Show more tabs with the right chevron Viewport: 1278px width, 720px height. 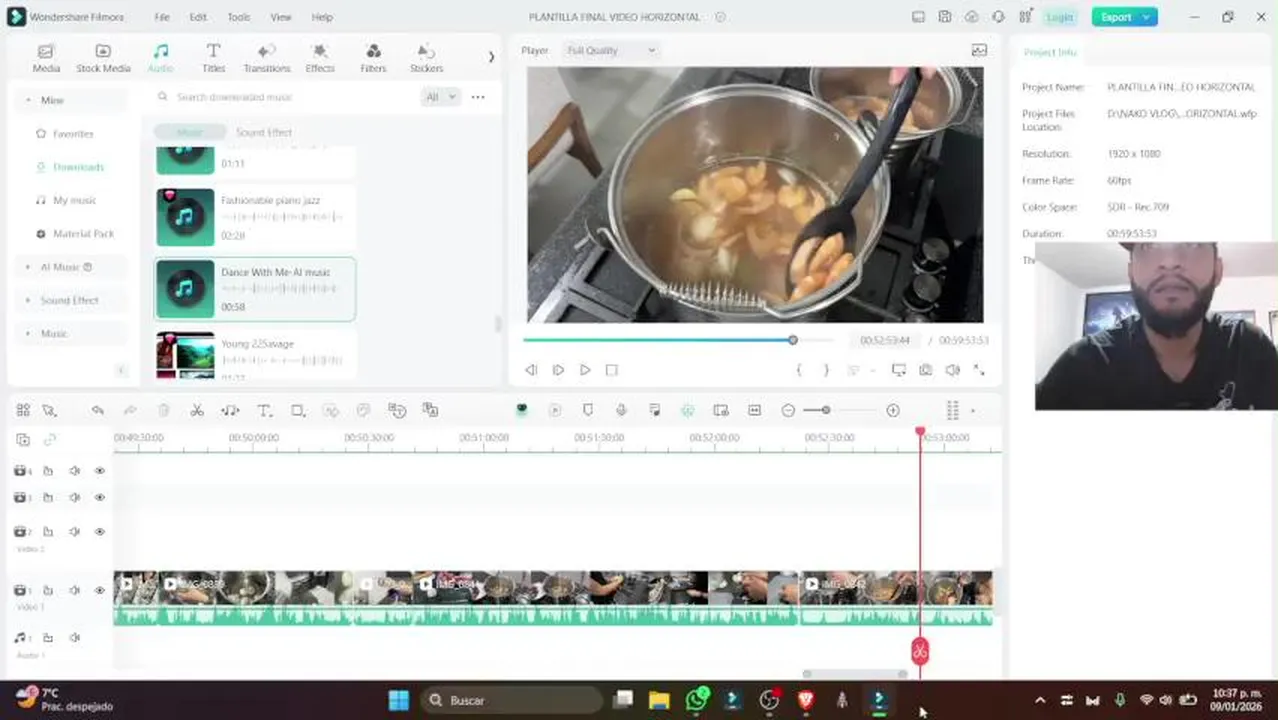click(x=491, y=57)
